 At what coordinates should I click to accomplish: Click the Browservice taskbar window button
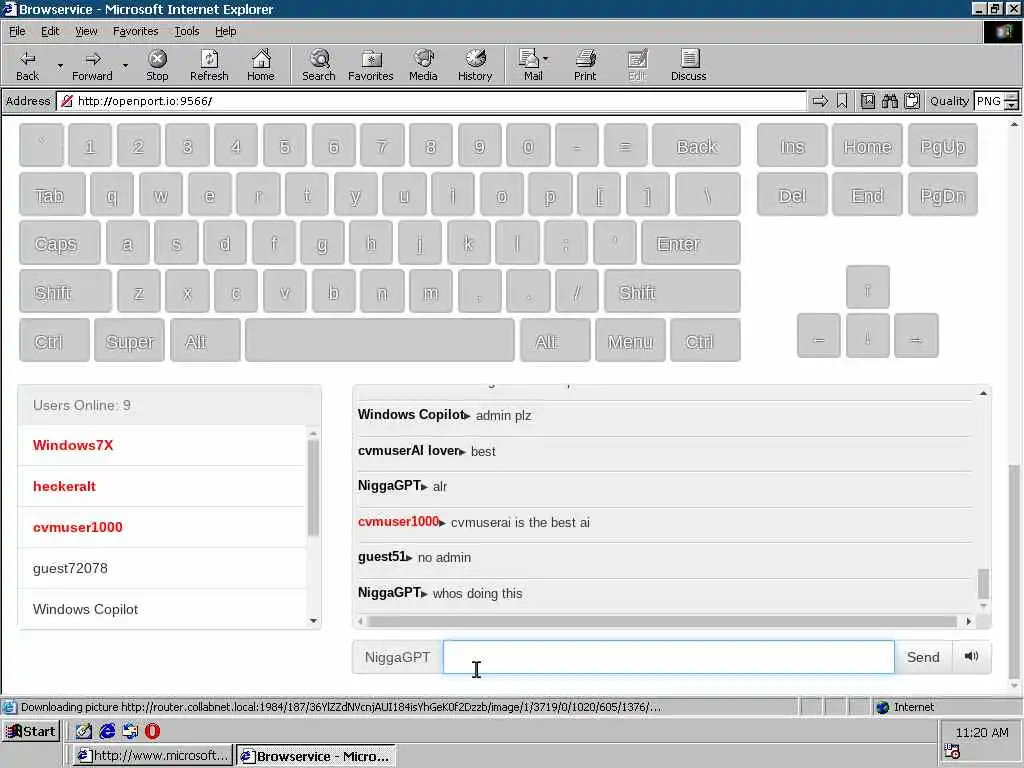[x=315, y=756]
